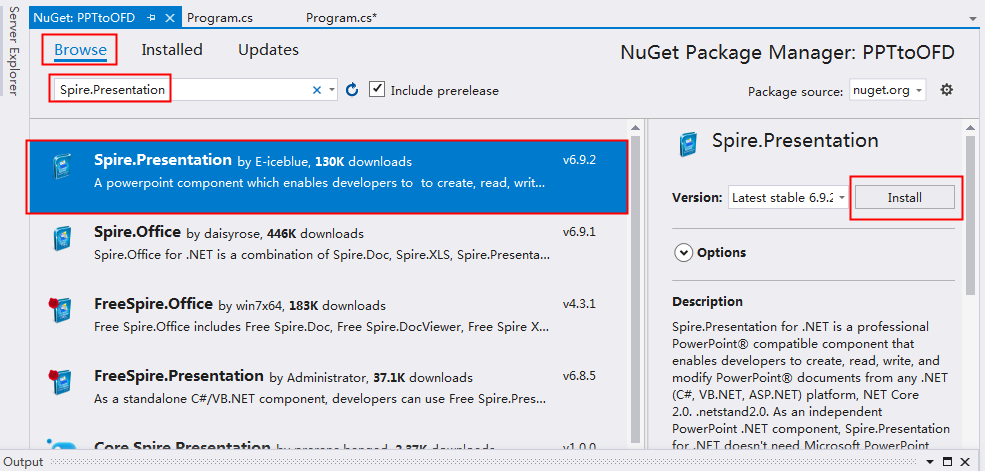
Task: Toggle Include prerelease checkbox
Action: tap(376, 89)
